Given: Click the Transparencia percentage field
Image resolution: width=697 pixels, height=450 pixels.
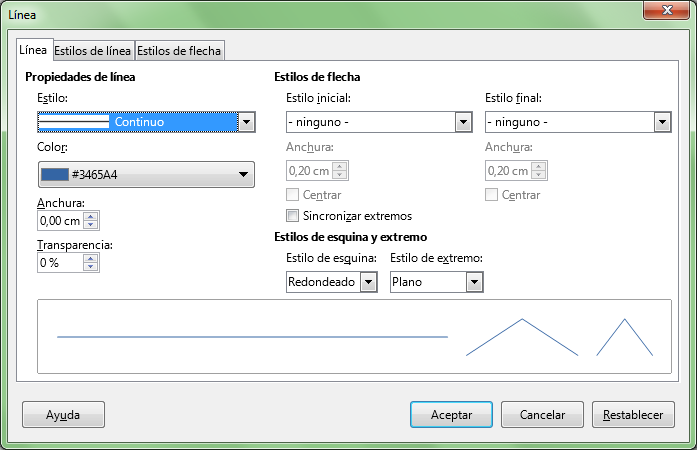Looking at the screenshot, I should point(59,263).
